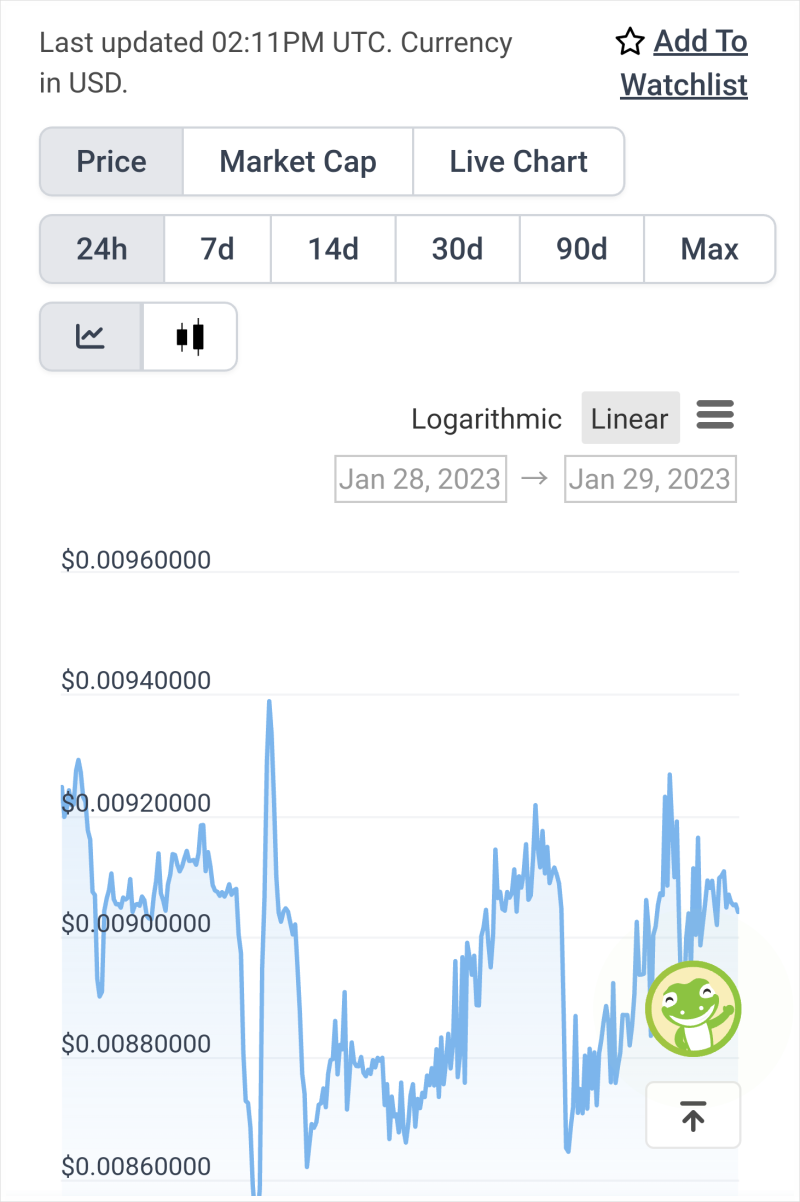Switch chart scale to Linear
The image size is (800, 1202).
coord(630,418)
